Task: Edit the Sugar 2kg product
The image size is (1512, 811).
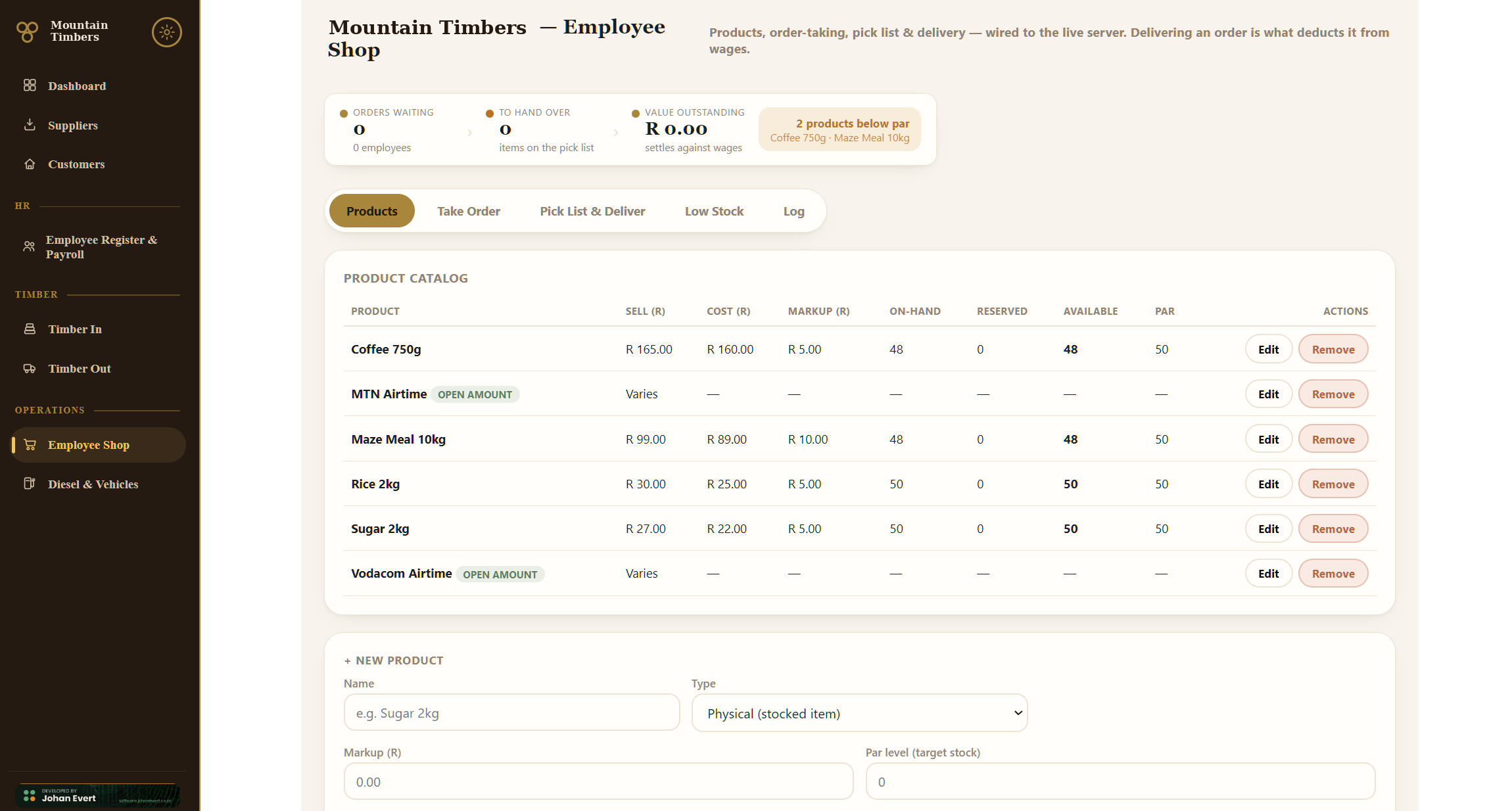Action: pyautogui.click(x=1268, y=528)
